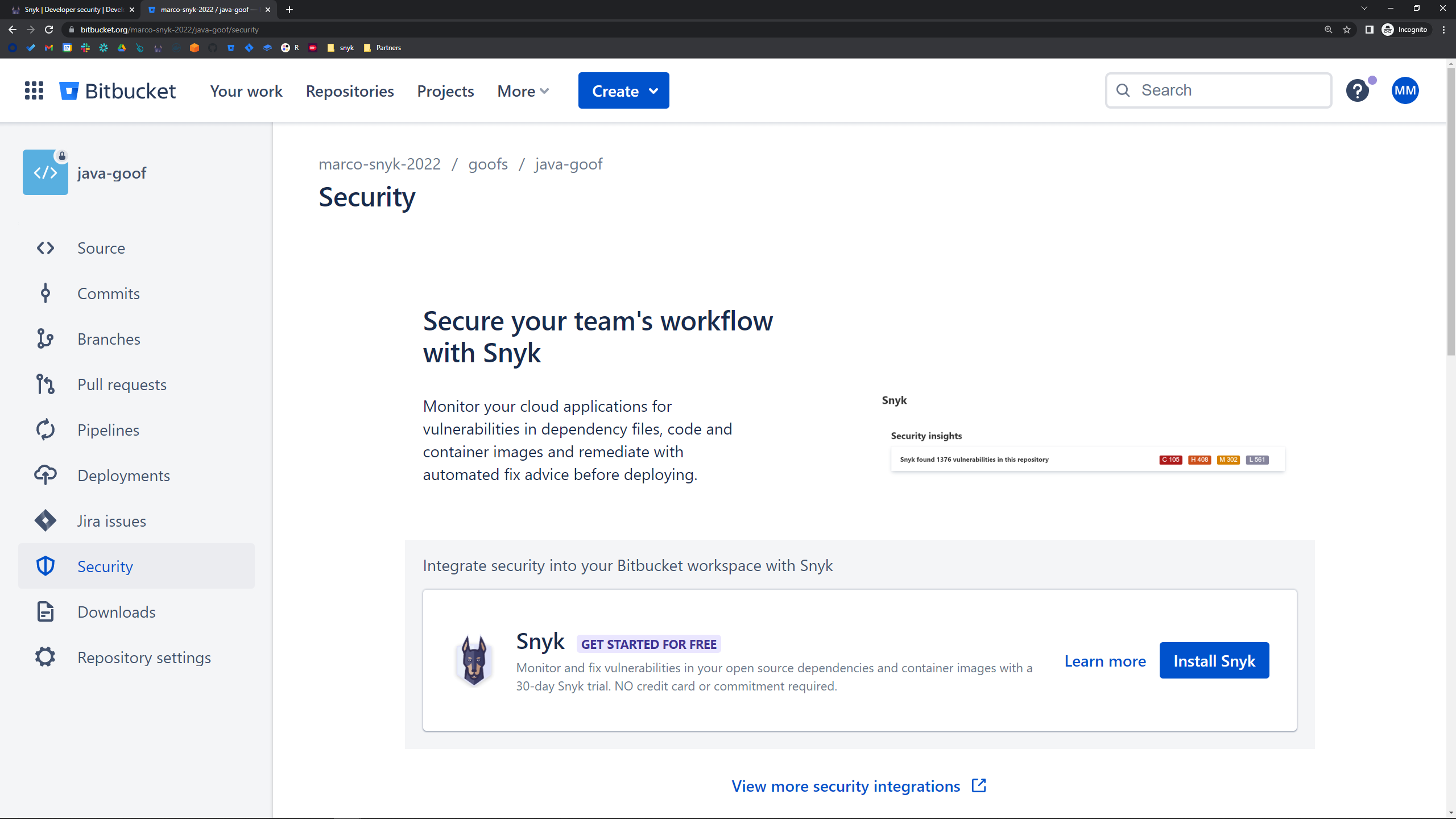
Task: Open the Jira bookmark in bookmarks bar
Action: click(x=249, y=48)
